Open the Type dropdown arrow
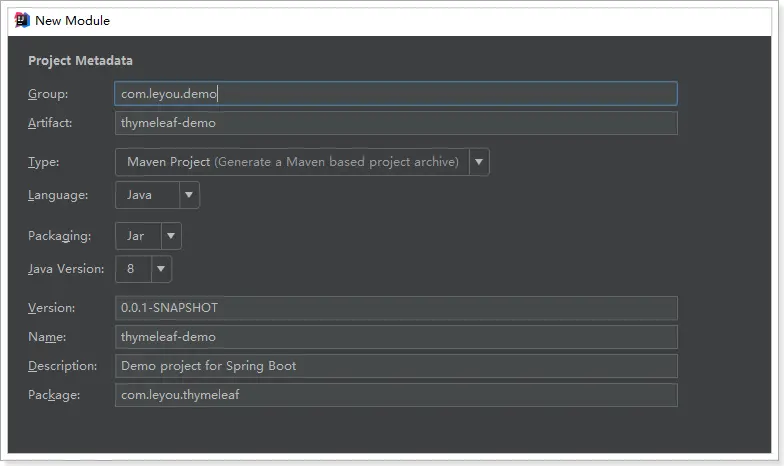The height and width of the screenshot is (466, 784). [479, 162]
